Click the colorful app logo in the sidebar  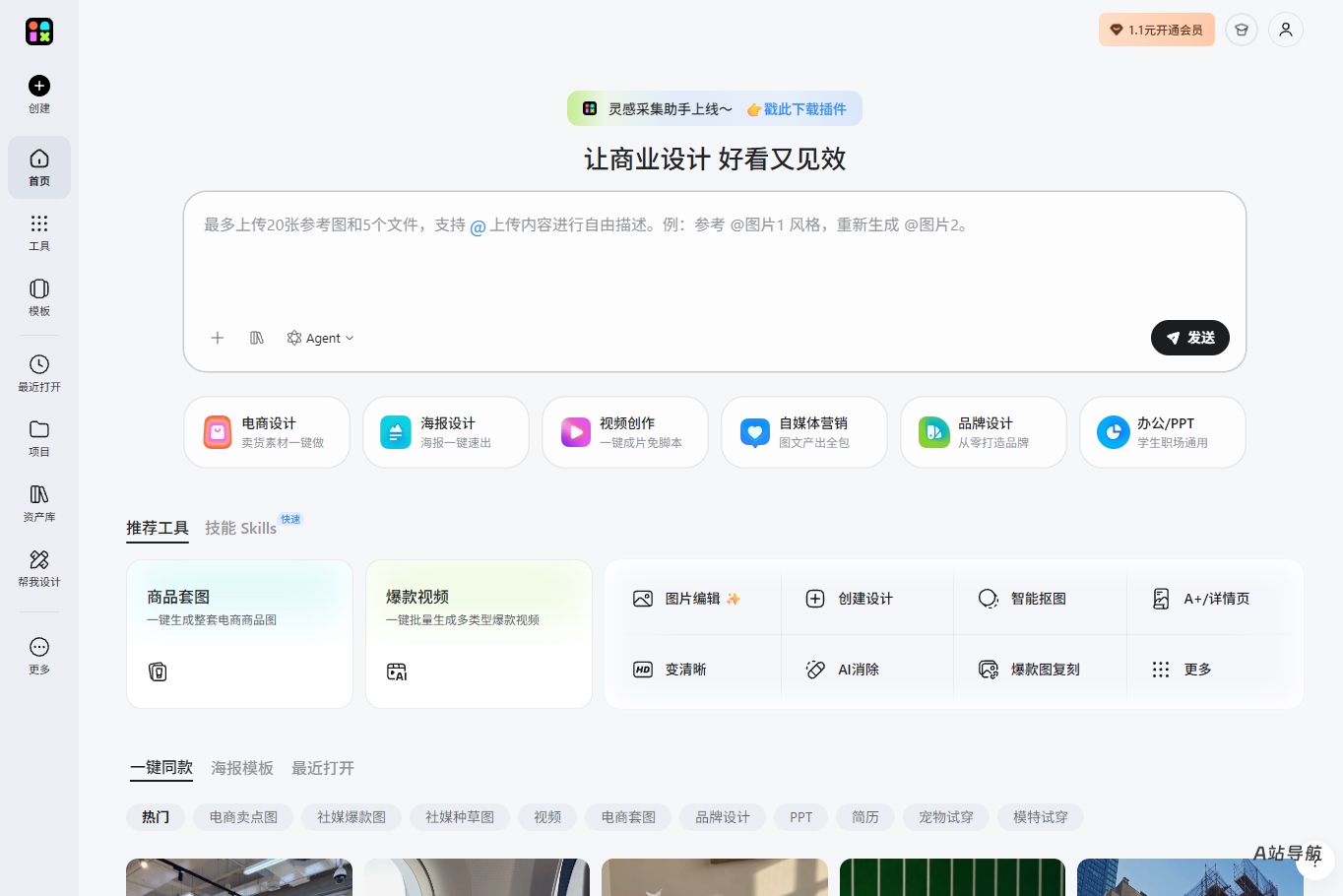point(39,32)
